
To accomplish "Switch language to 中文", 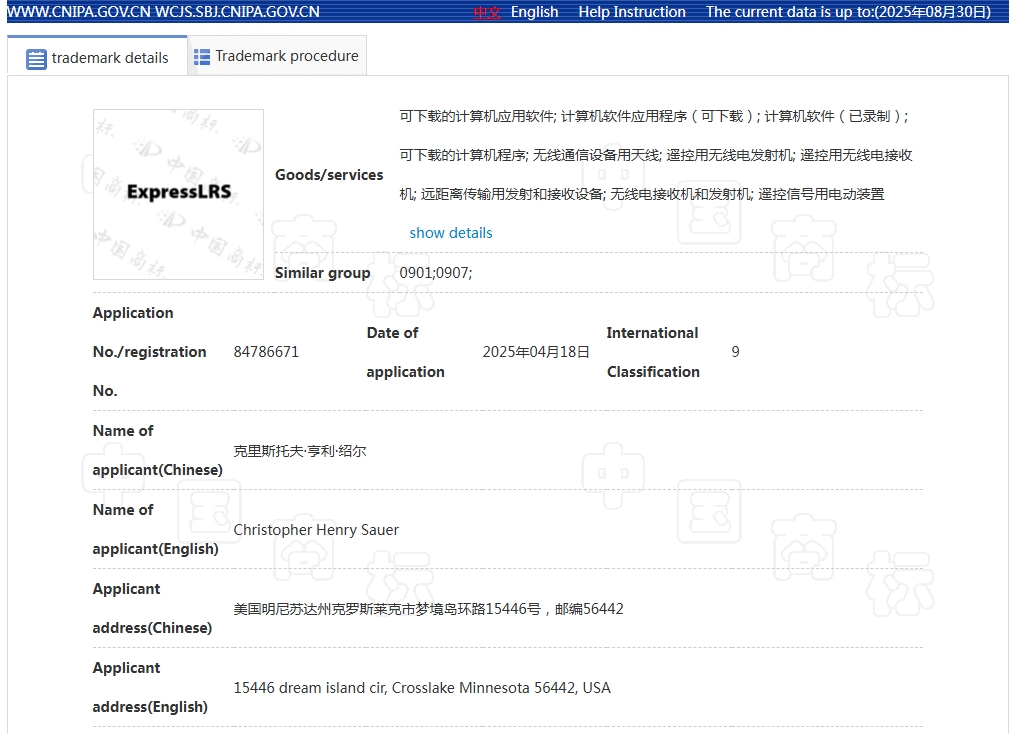I will click(x=487, y=12).
